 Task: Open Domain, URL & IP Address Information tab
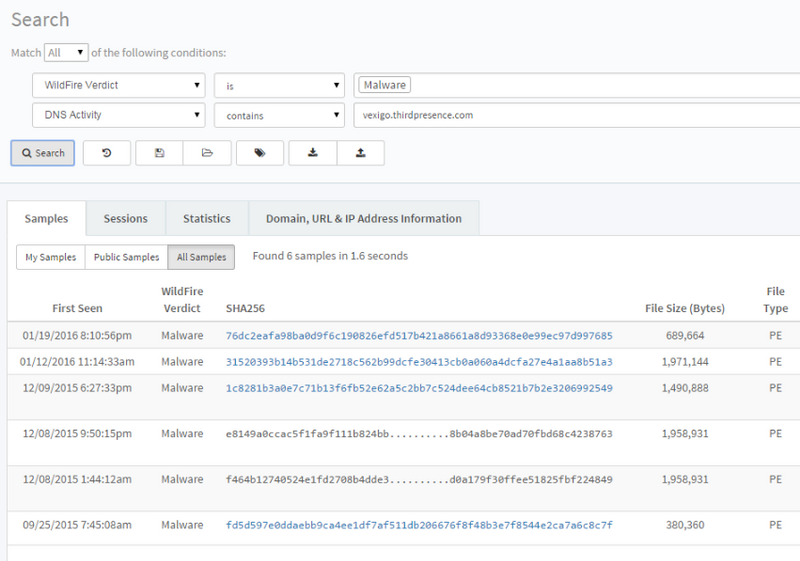pyautogui.click(x=363, y=218)
